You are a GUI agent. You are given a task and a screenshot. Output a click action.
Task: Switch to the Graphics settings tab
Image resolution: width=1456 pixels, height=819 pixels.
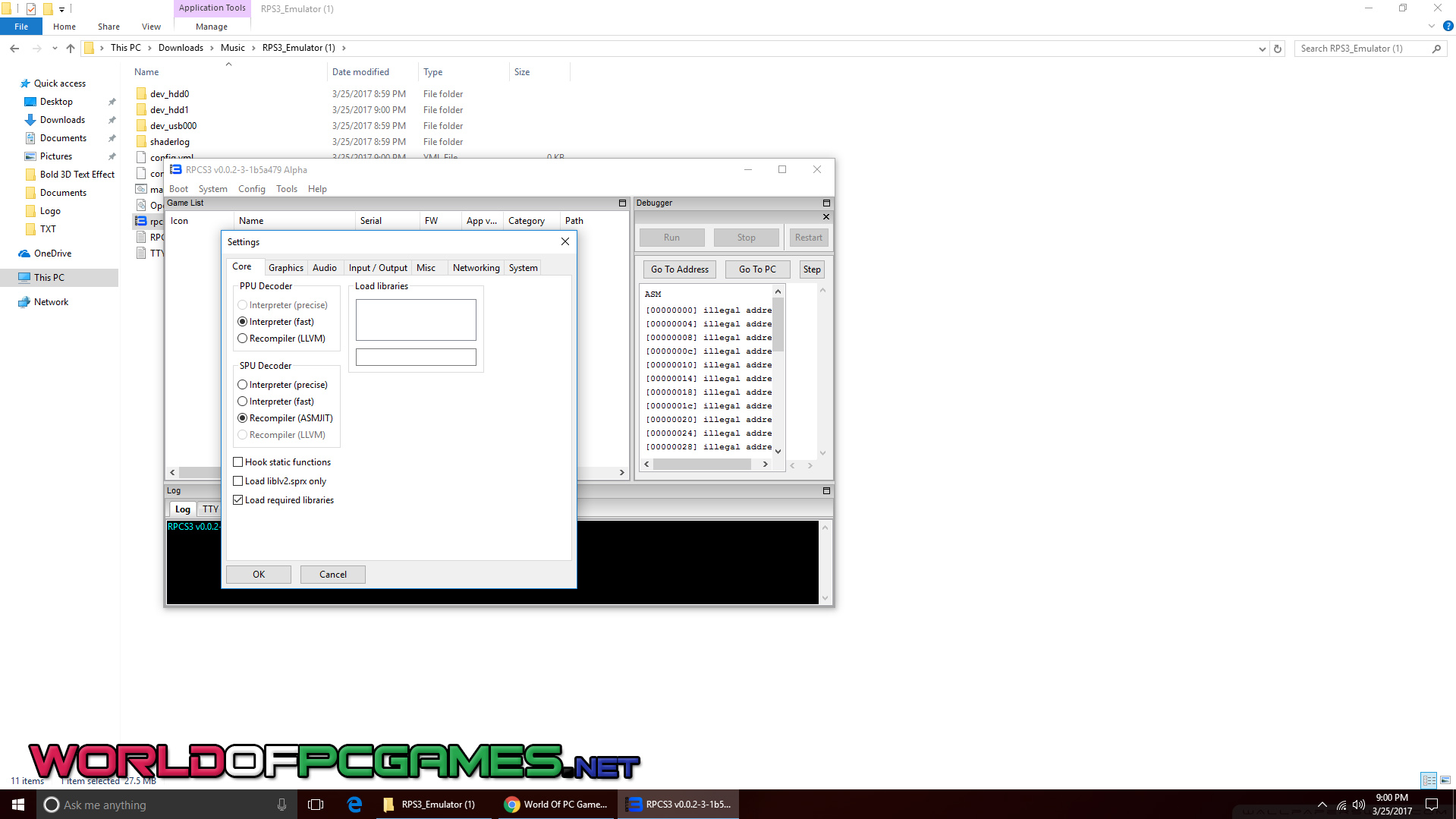[285, 268]
